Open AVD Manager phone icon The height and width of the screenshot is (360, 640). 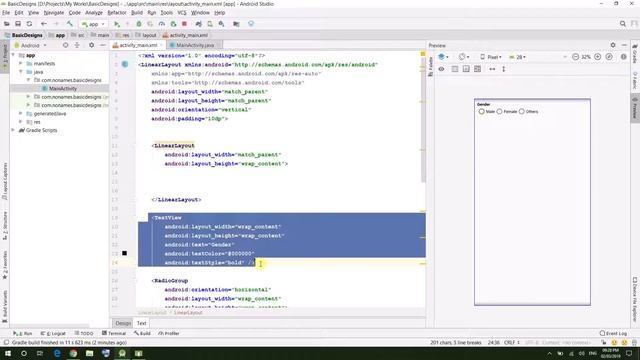(210, 24)
